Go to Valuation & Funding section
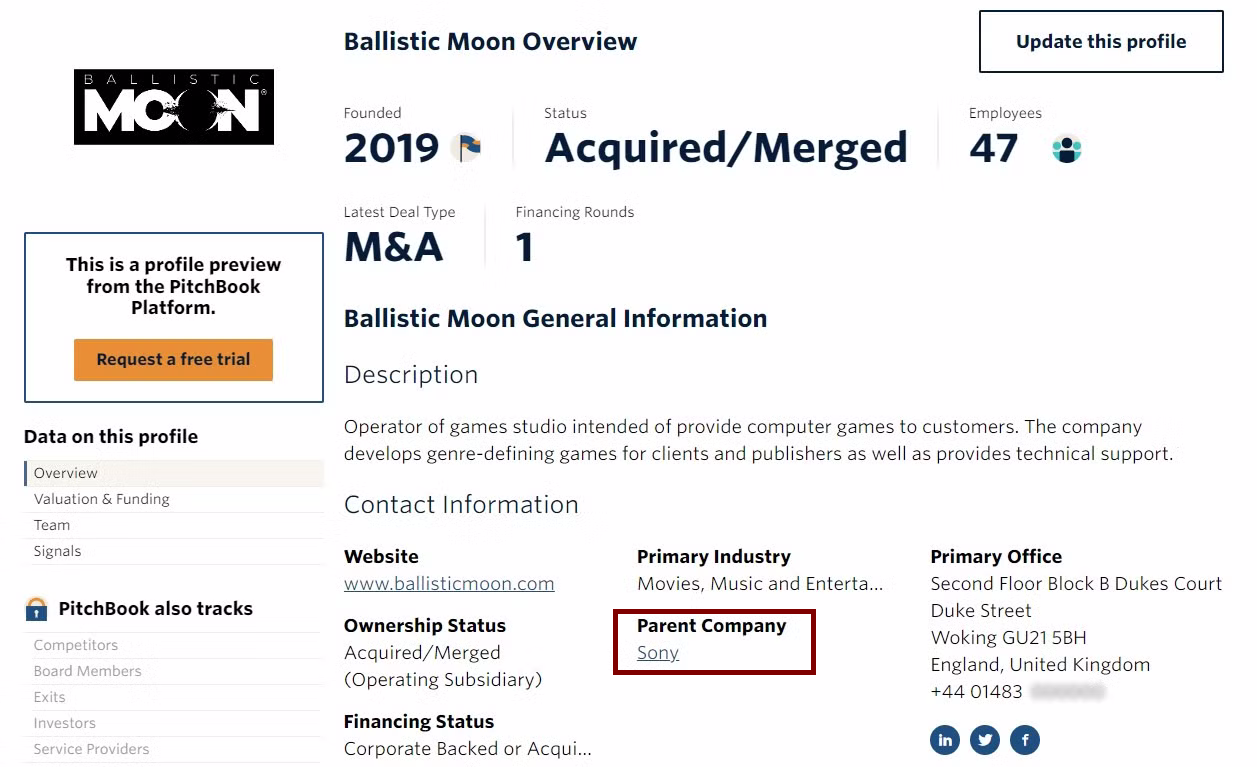The image size is (1257, 767). pyautogui.click(x=102, y=499)
